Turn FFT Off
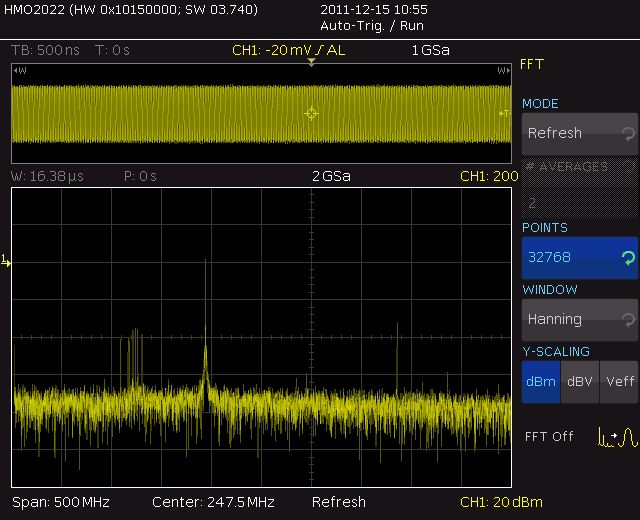The height and width of the screenshot is (520, 640). tap(549, 437)
